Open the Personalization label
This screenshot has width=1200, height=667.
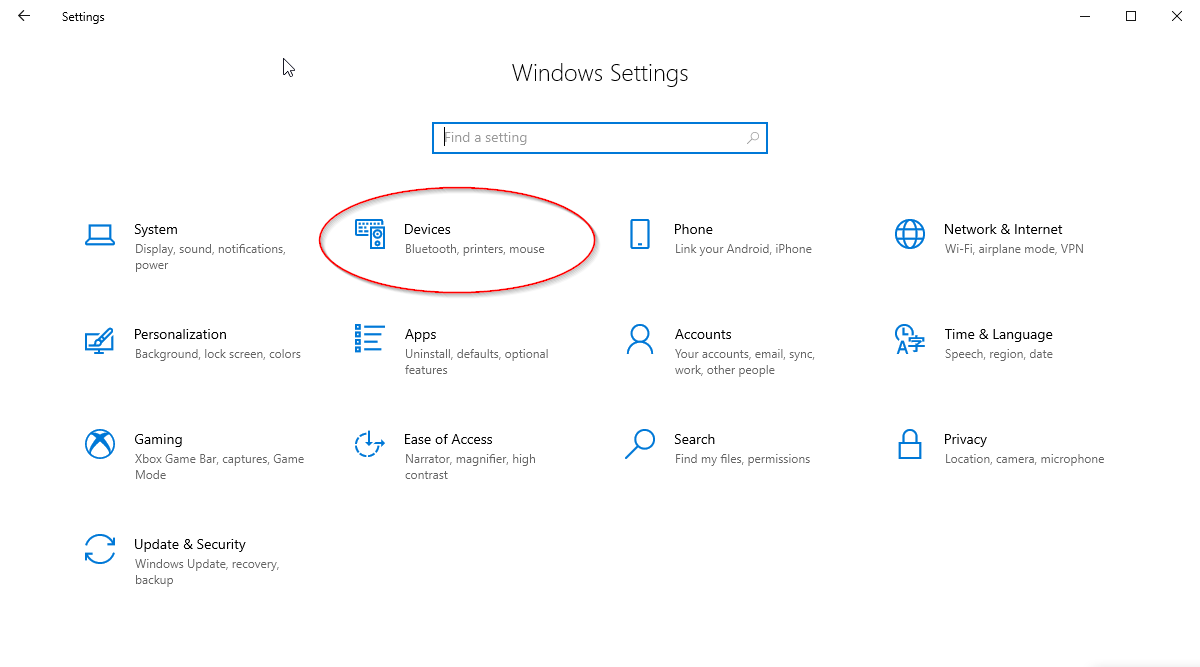(180, 334)
